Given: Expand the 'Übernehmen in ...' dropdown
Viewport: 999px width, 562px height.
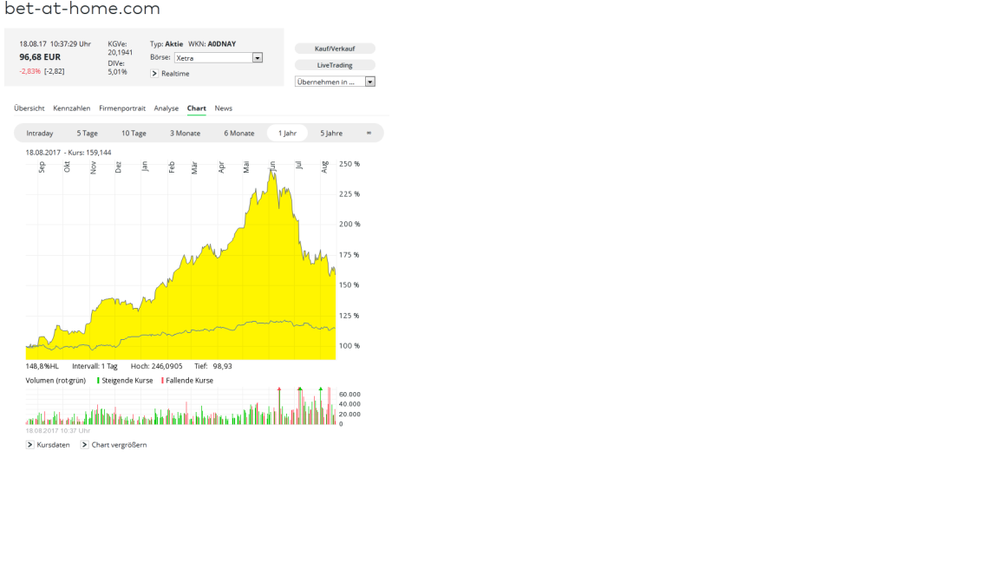Looking at the screenshot, I should pyautogui.click(x=369, y=82).
